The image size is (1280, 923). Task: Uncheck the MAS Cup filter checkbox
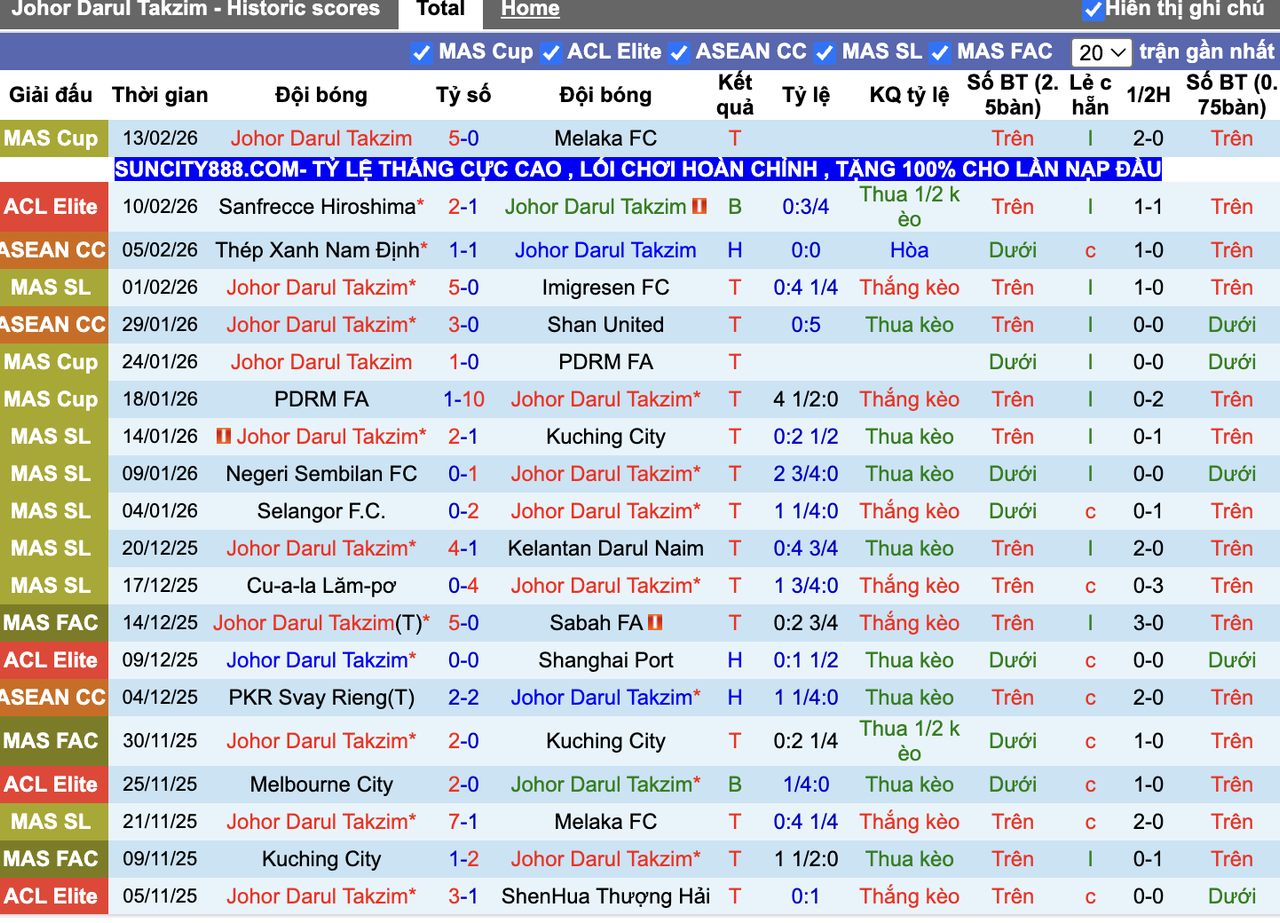pos(421,52)
